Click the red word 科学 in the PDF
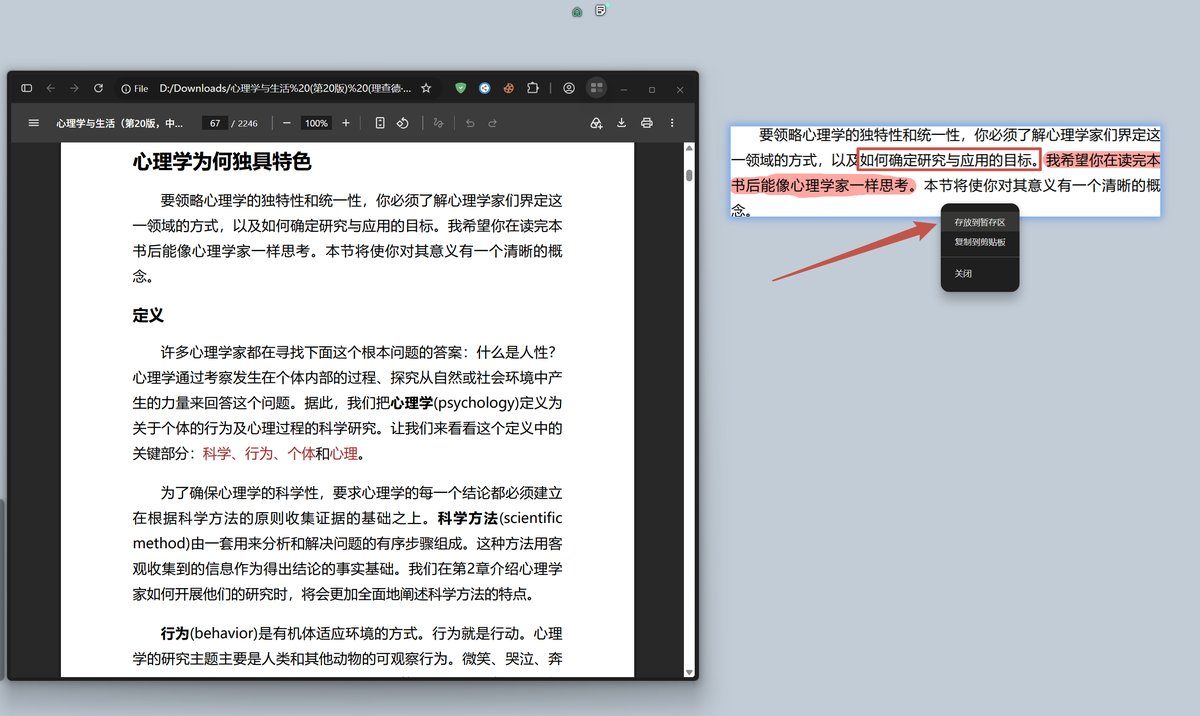The height and width of the screenshot is (716, 1200). [216, 454]
